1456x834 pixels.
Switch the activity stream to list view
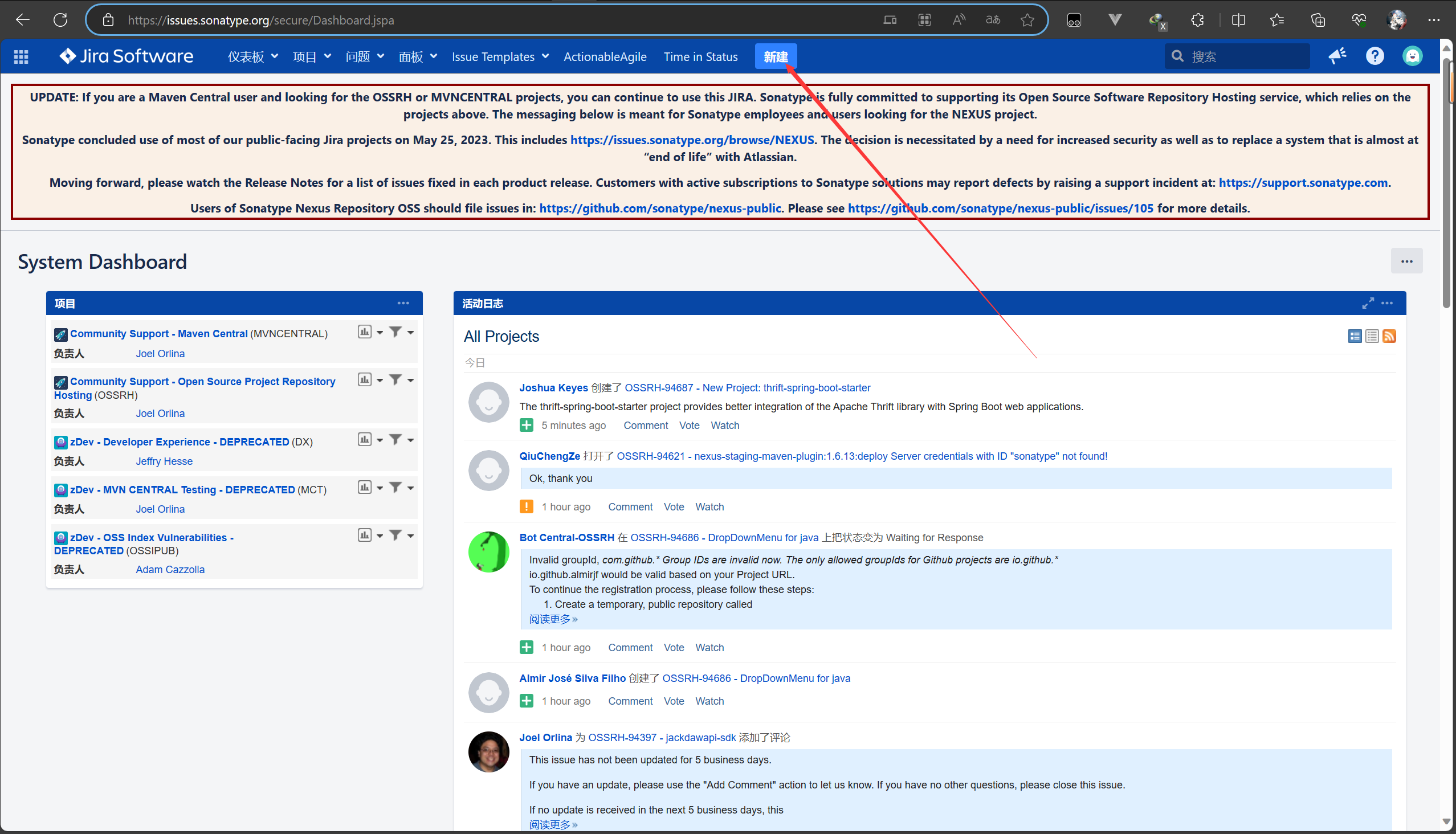click(1372, 336)
